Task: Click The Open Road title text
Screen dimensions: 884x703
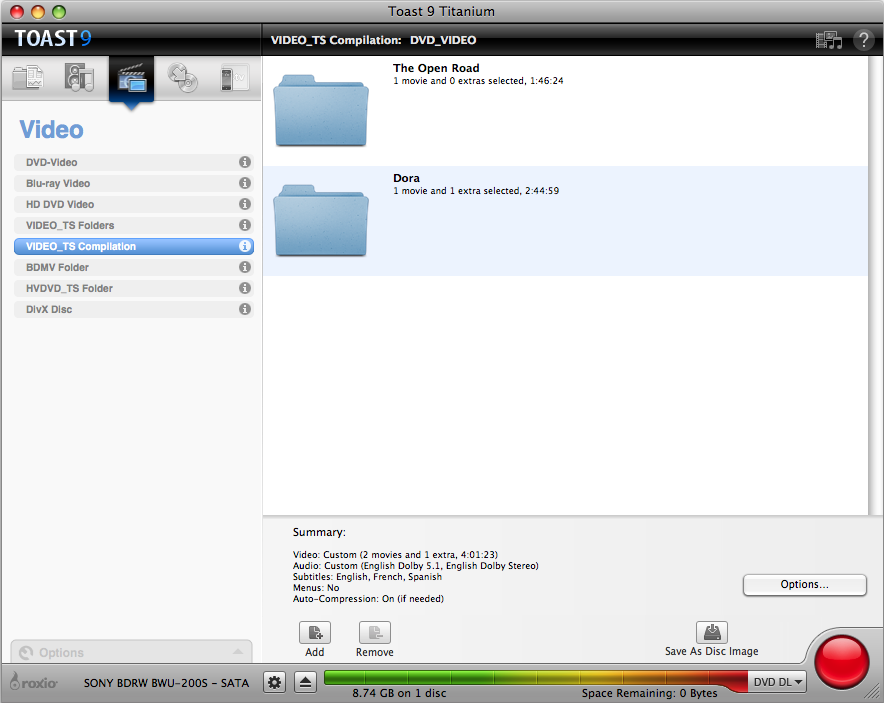Action: [x=436, y=68]
